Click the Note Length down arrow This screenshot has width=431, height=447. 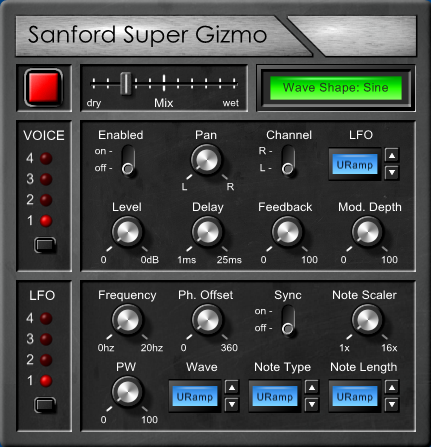click(x=392, y=405)
